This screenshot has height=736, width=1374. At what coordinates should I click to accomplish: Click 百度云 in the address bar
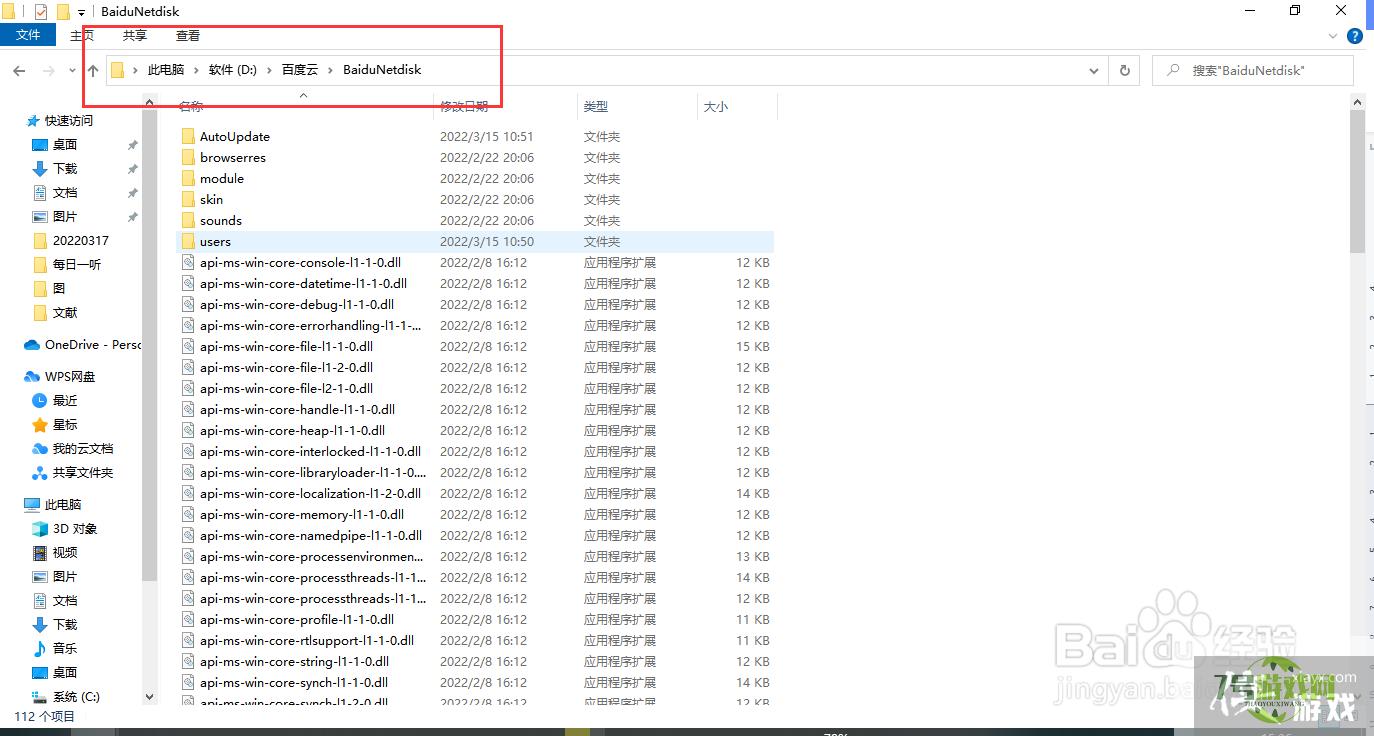point(299,70)
